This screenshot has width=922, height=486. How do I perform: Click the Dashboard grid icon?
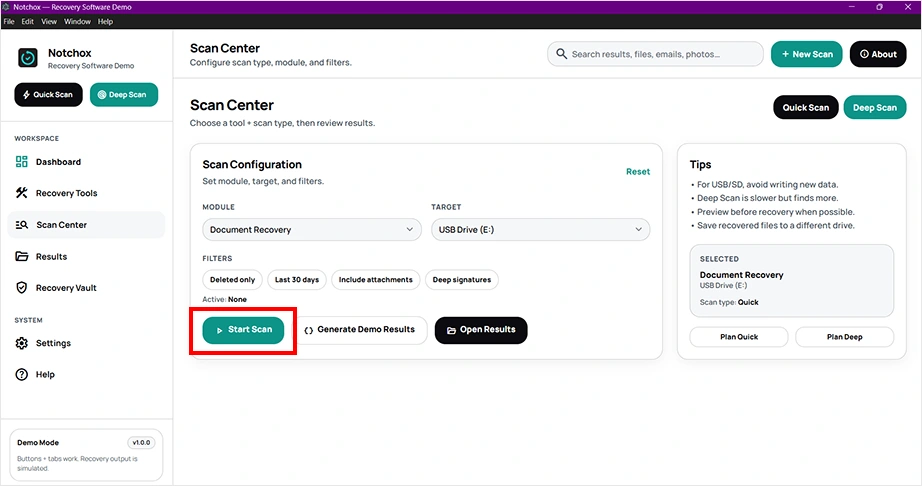point(22,162)
